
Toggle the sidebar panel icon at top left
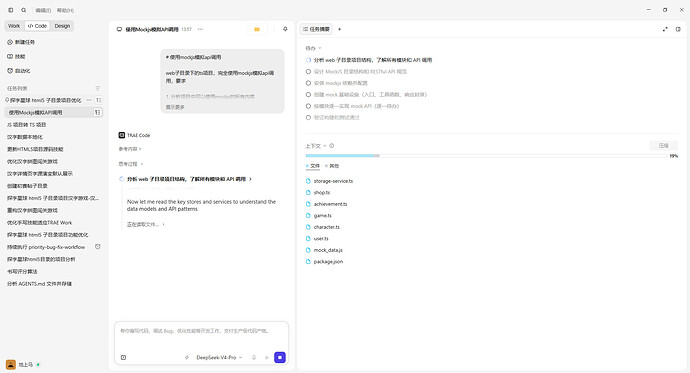[x=11, y=10]
